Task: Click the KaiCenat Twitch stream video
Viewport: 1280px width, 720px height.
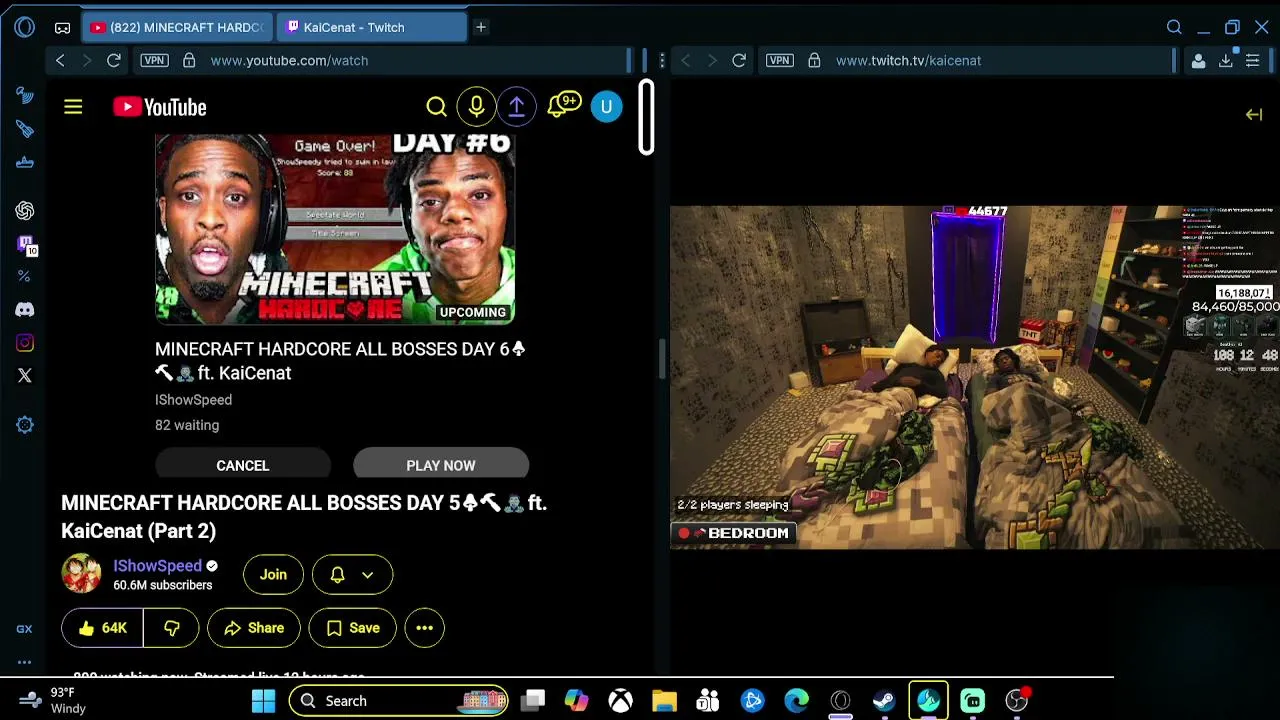Action: [975, 377]
